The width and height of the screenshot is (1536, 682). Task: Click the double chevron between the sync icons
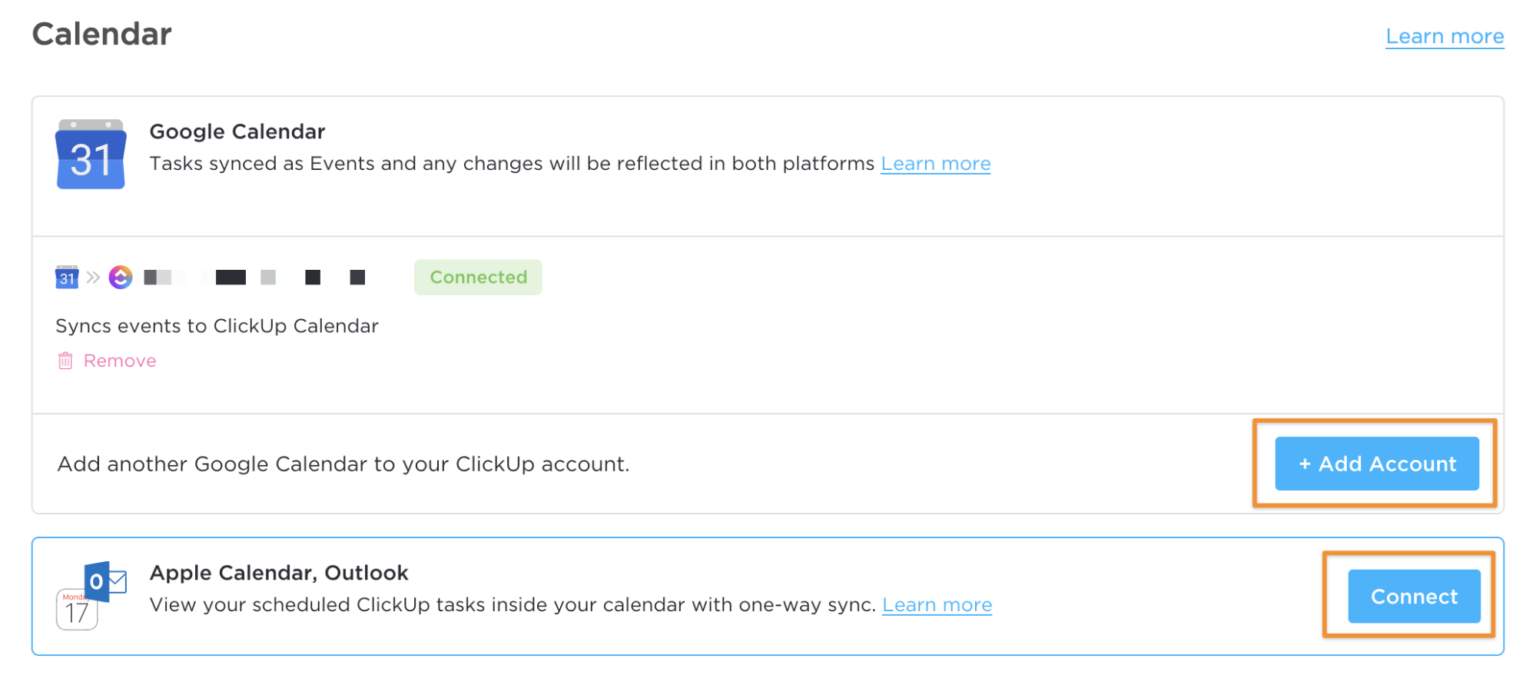pos(93,277)
